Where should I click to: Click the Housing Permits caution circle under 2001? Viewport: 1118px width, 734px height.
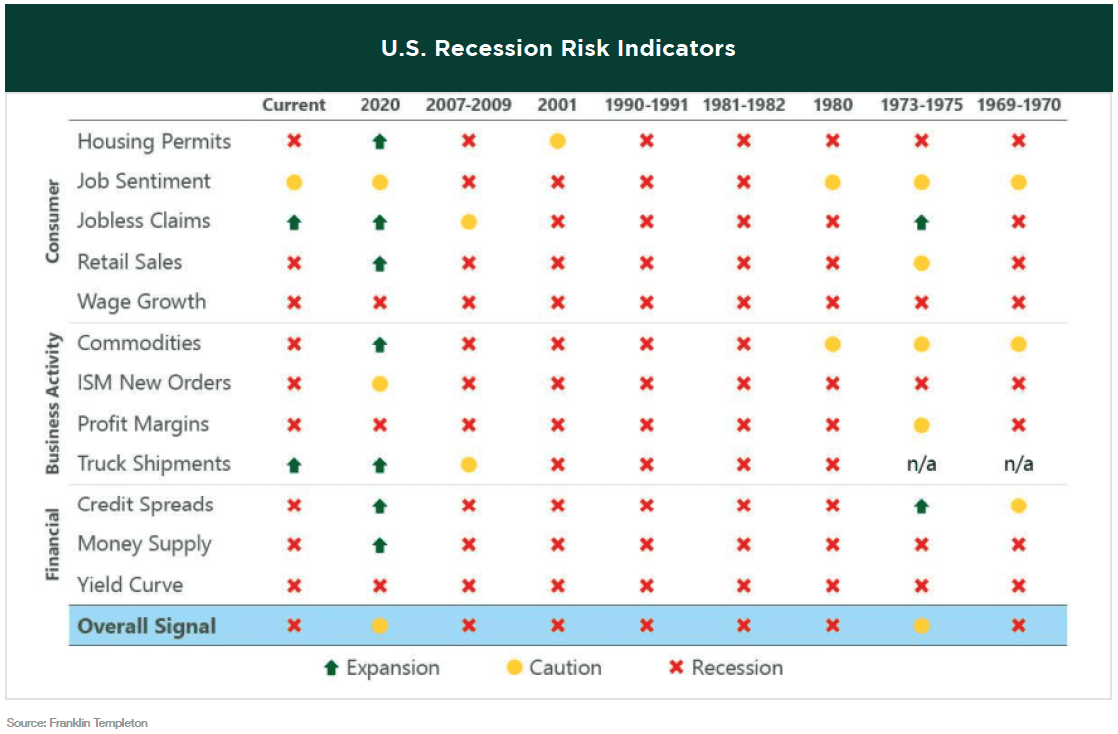tap(558, 141)
